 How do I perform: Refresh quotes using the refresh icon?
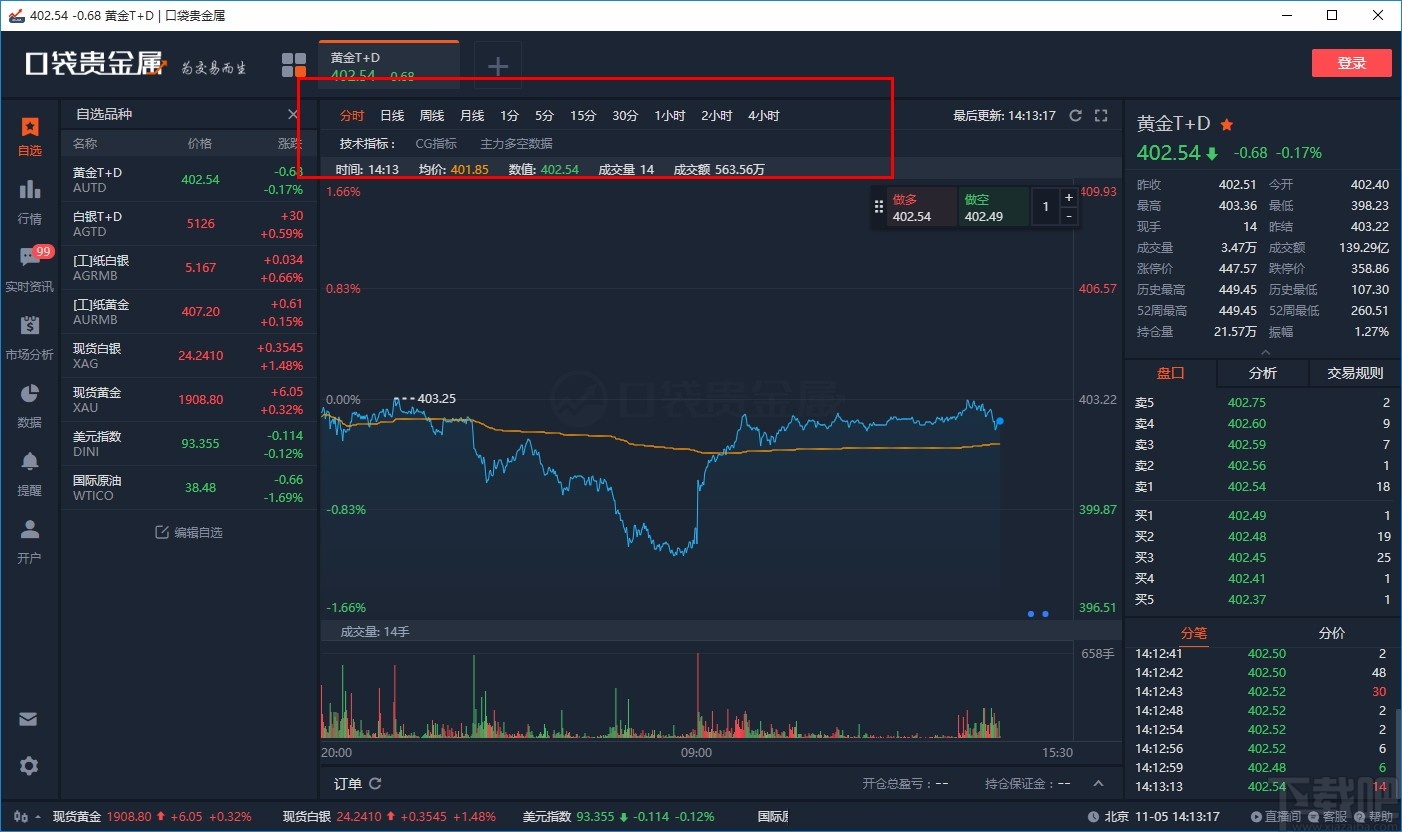pos(1076,115)
